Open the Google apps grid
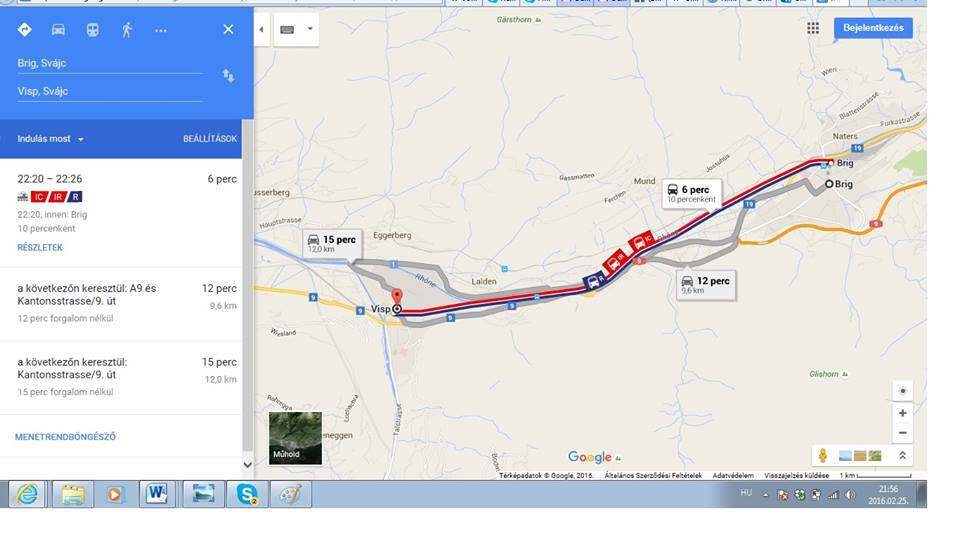The image size is (960, 539). click(813, 28)
